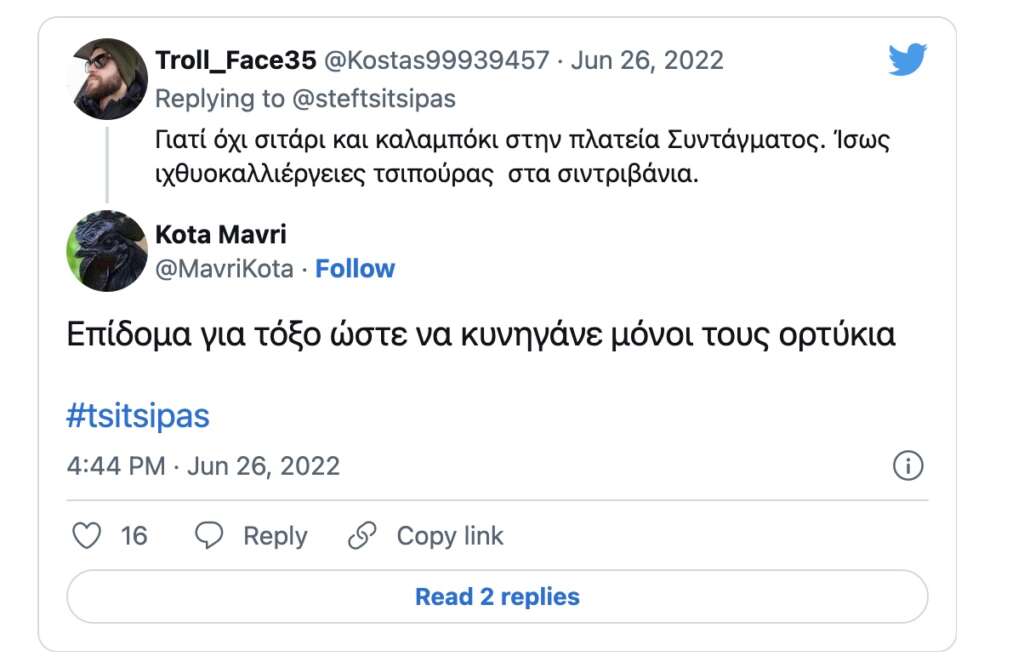The image size is (1024, 662).
Task: Click the 4:44 PM tweet timestamp
Action: [x=115, y=466]
